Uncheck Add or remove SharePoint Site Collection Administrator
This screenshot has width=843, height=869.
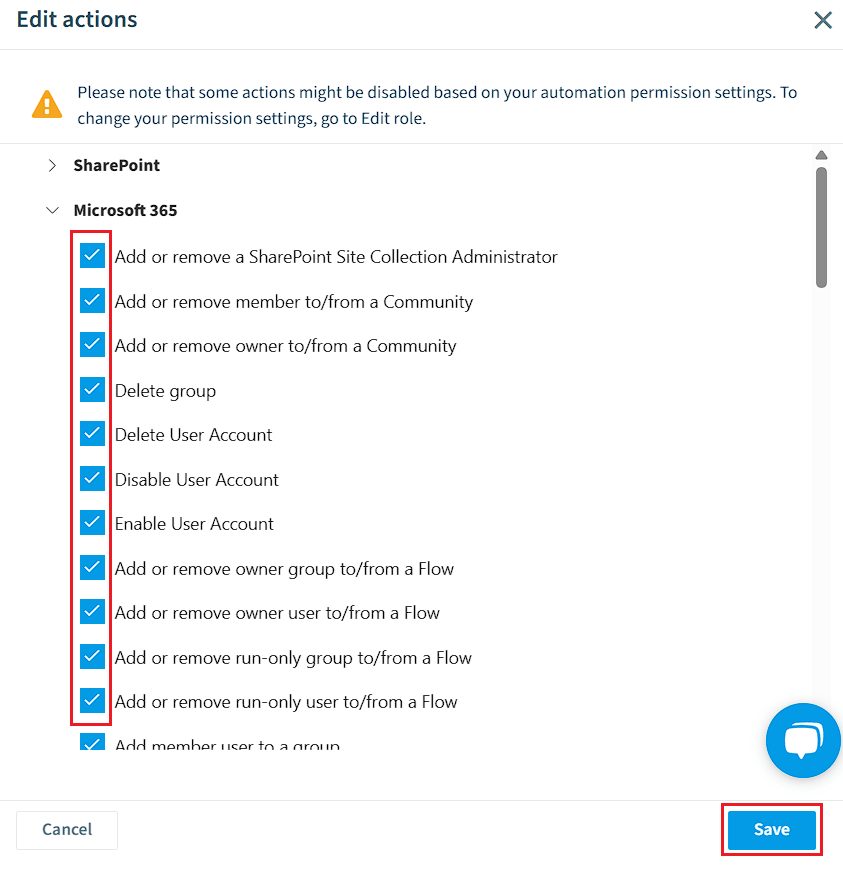point(93,255)
